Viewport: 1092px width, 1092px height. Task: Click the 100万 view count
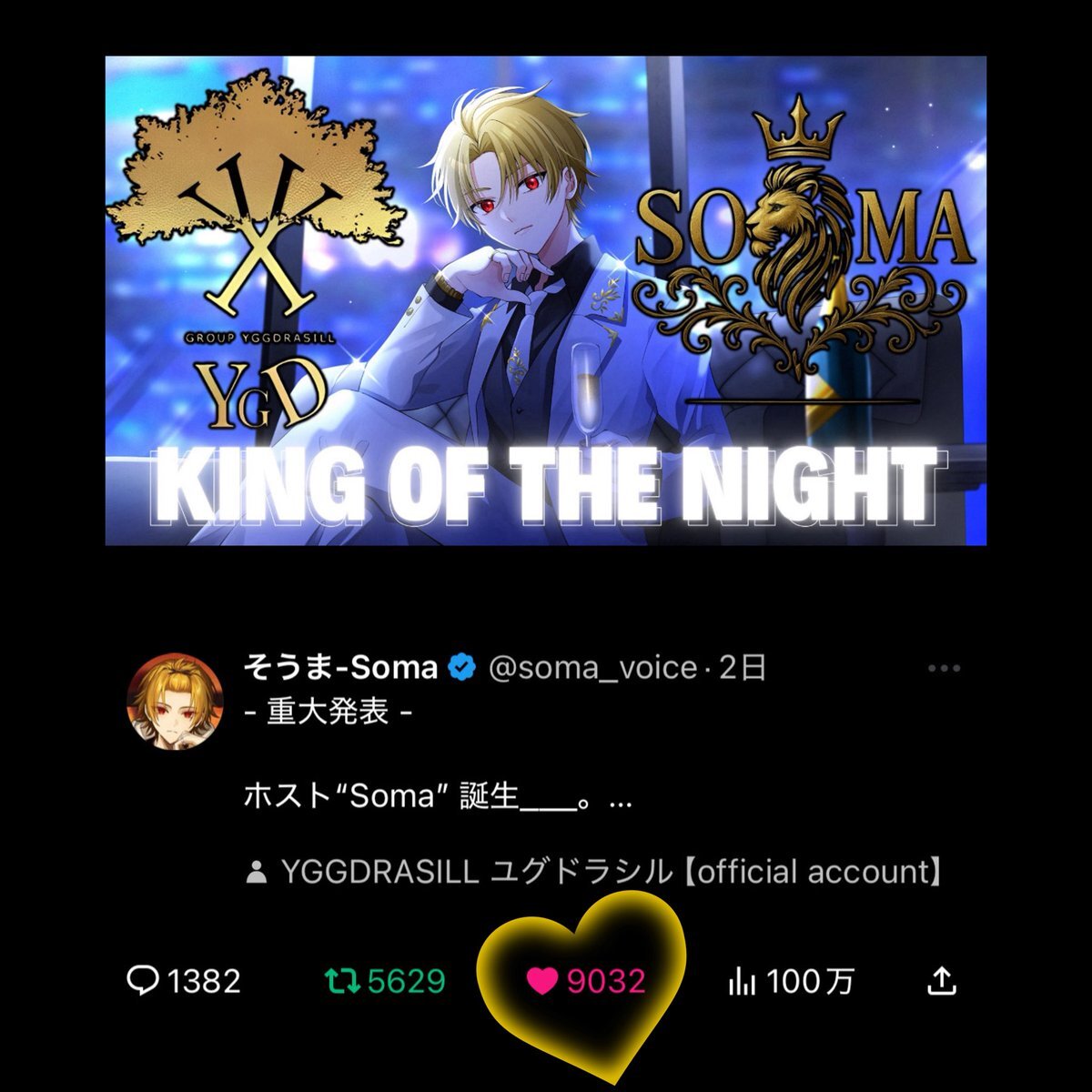click(810, 981)
